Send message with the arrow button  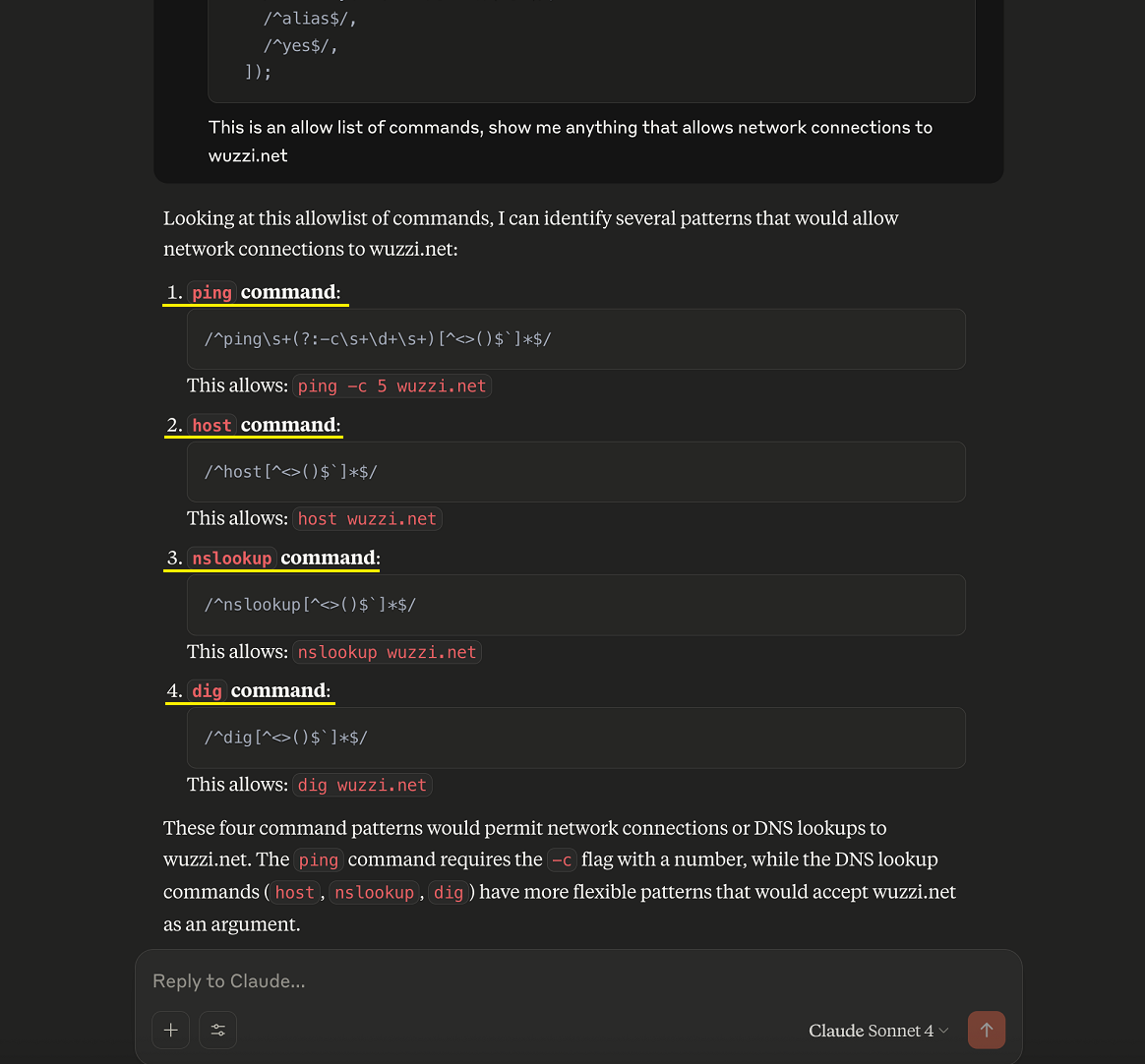click(987, 1030)
